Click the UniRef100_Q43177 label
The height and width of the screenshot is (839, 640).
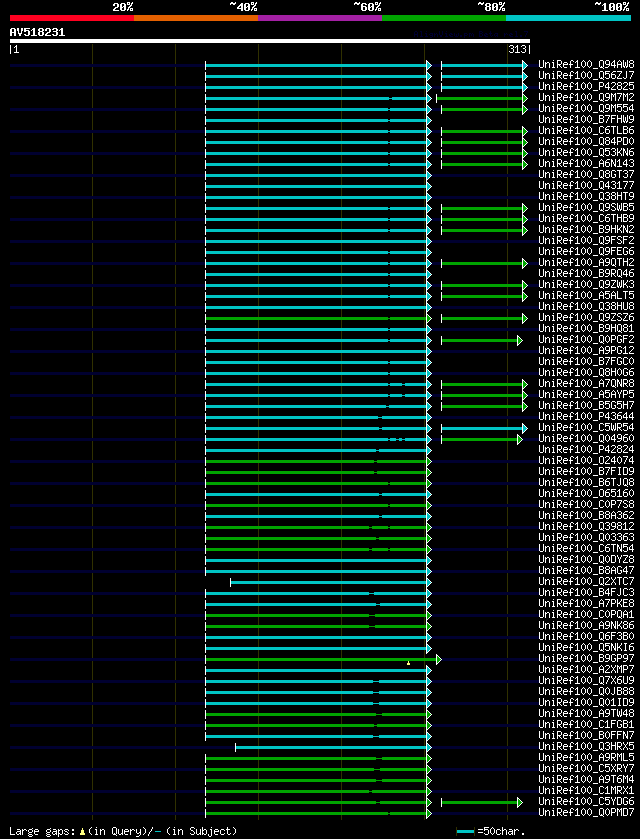[586, 186]
